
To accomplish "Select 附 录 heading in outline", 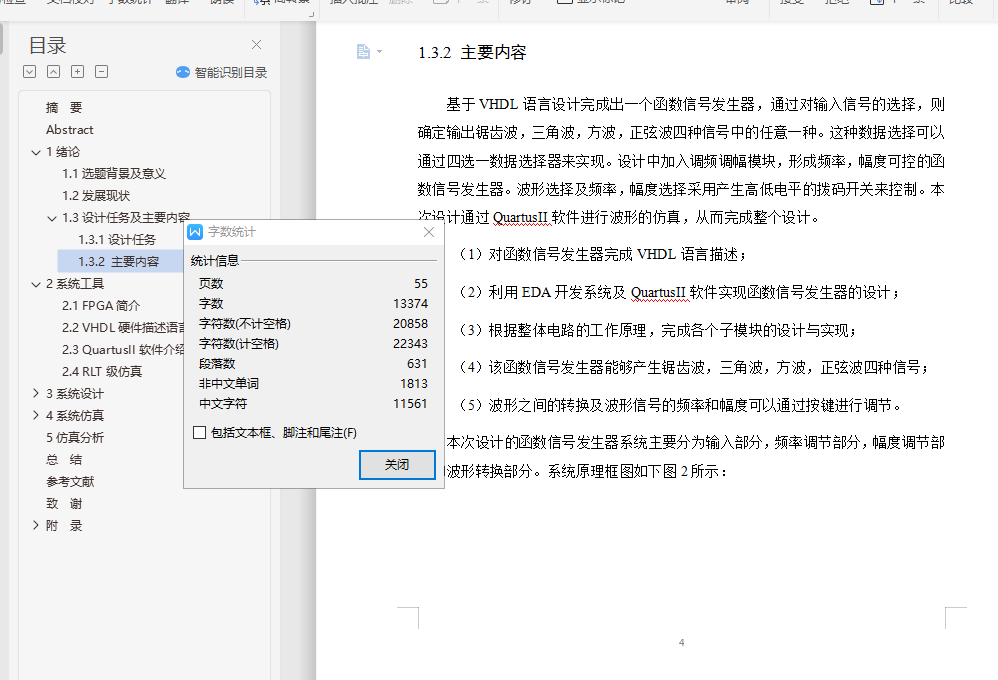I will 64,526.
